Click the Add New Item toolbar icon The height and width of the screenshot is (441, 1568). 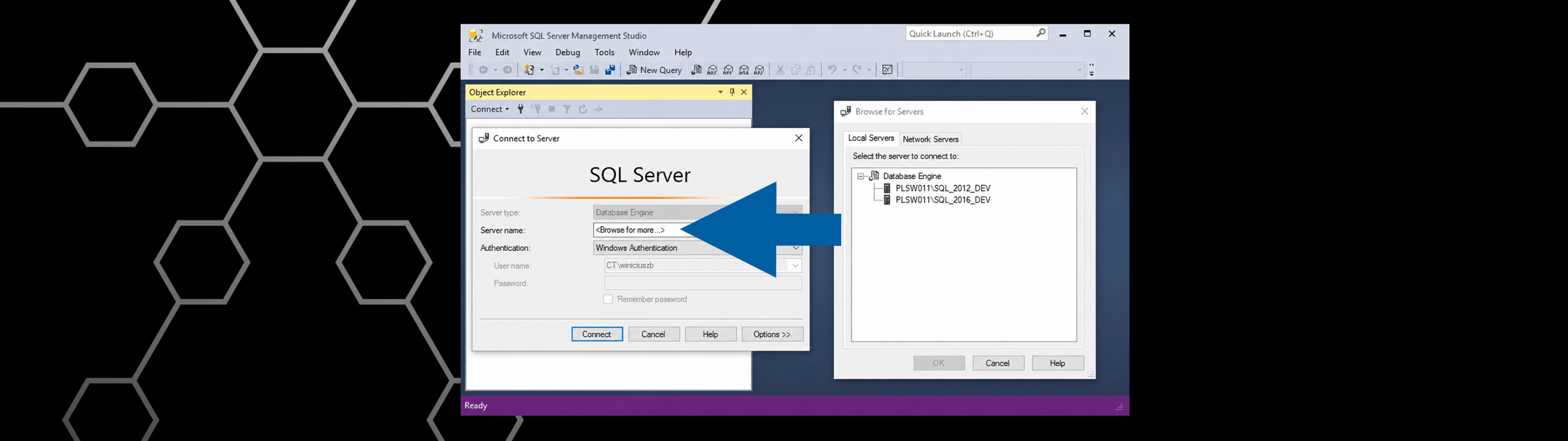click(556, 70)
